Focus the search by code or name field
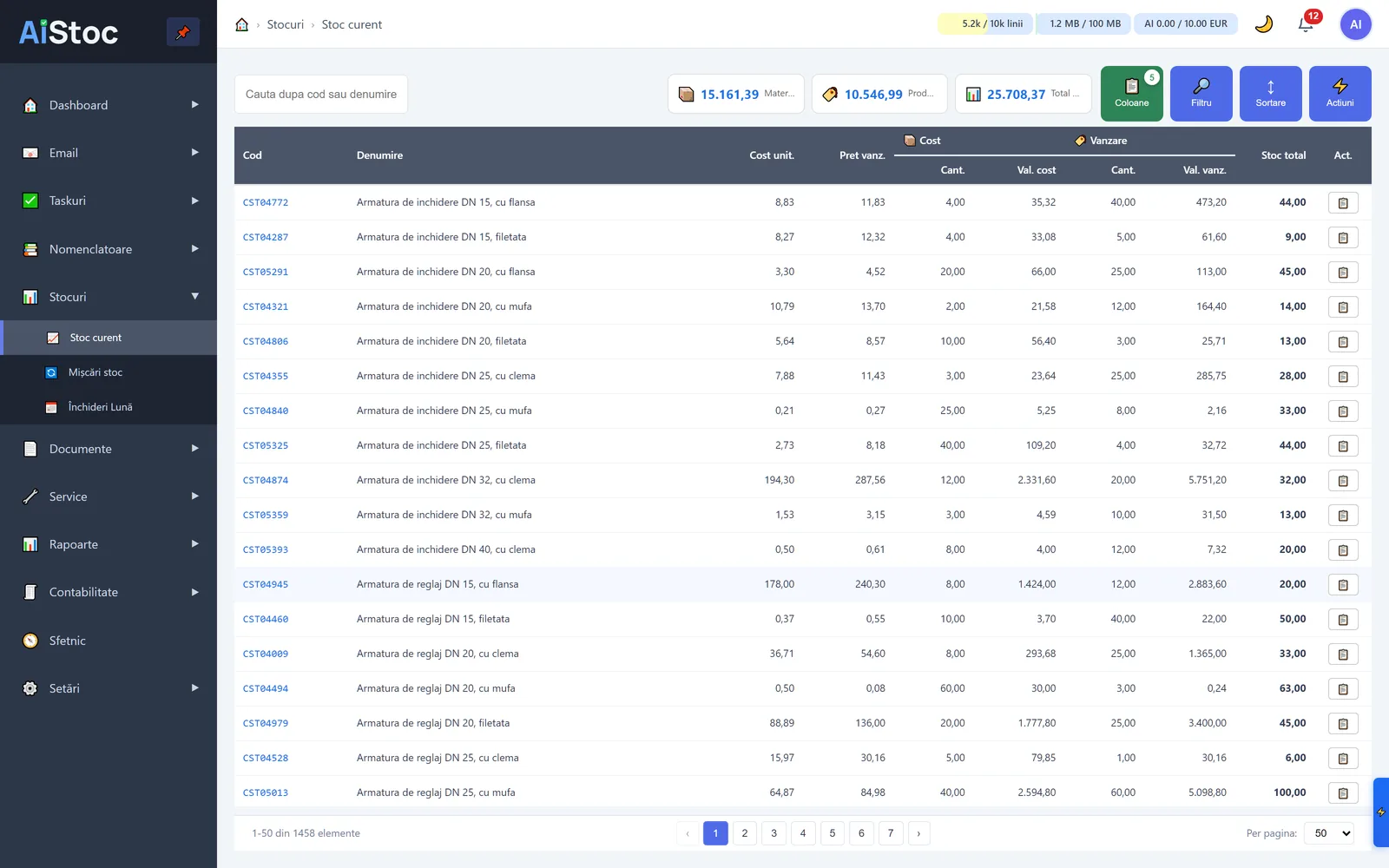Image resolution: width=1389 pixels, height=868 pixels. (x=321, y=94)
